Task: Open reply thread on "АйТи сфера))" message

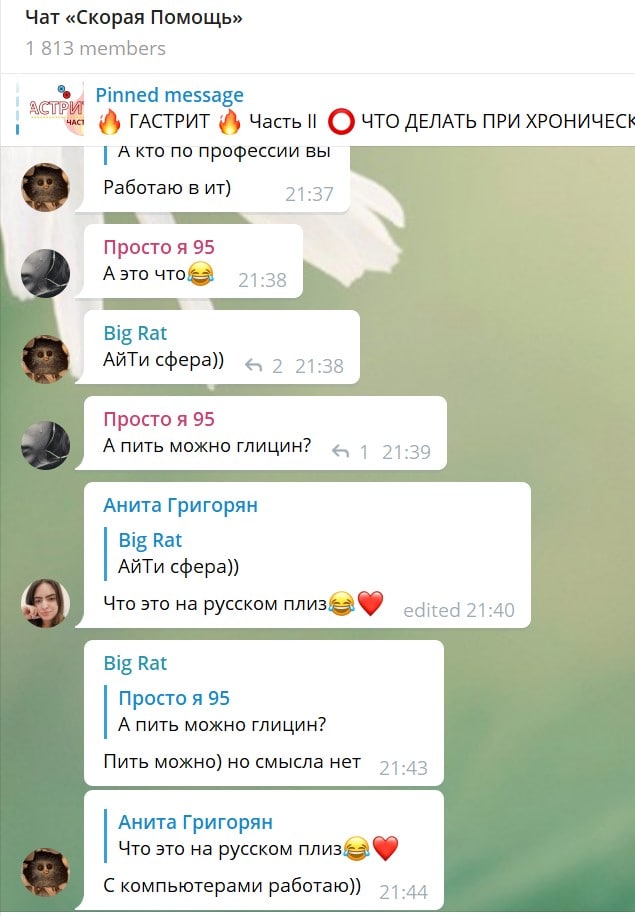Action: click(263, 366)
